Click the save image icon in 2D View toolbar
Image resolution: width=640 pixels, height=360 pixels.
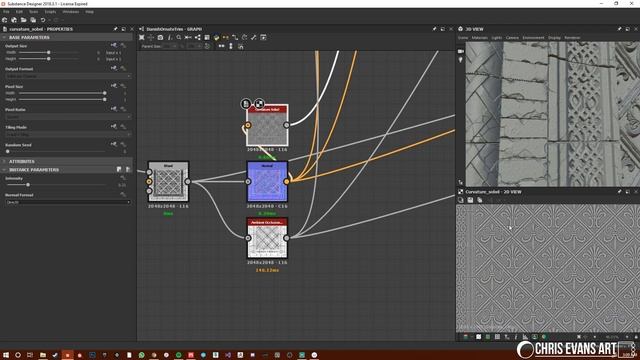pos(470,200)
